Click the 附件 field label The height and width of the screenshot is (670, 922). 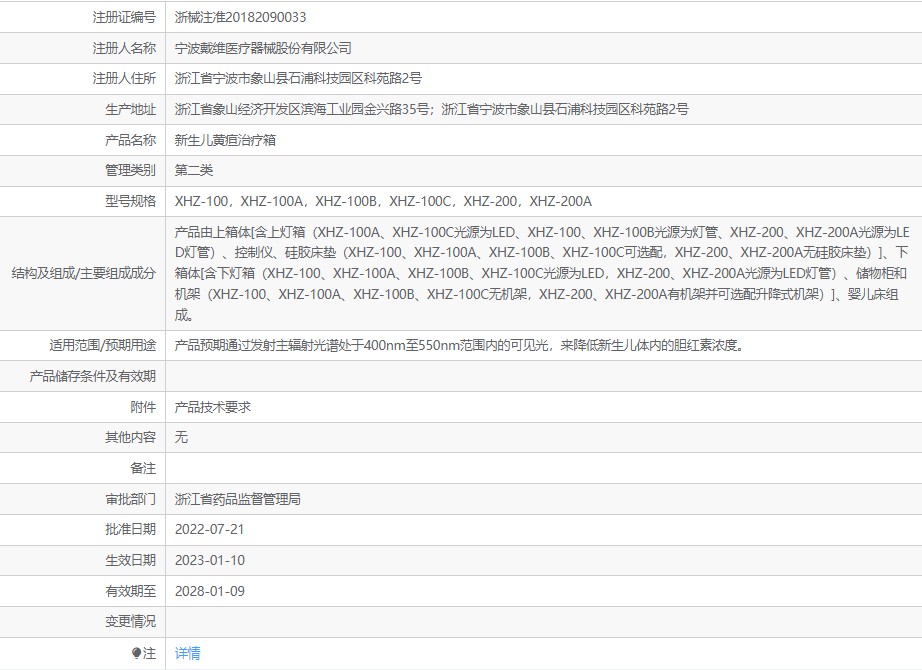tap(143, 407)
